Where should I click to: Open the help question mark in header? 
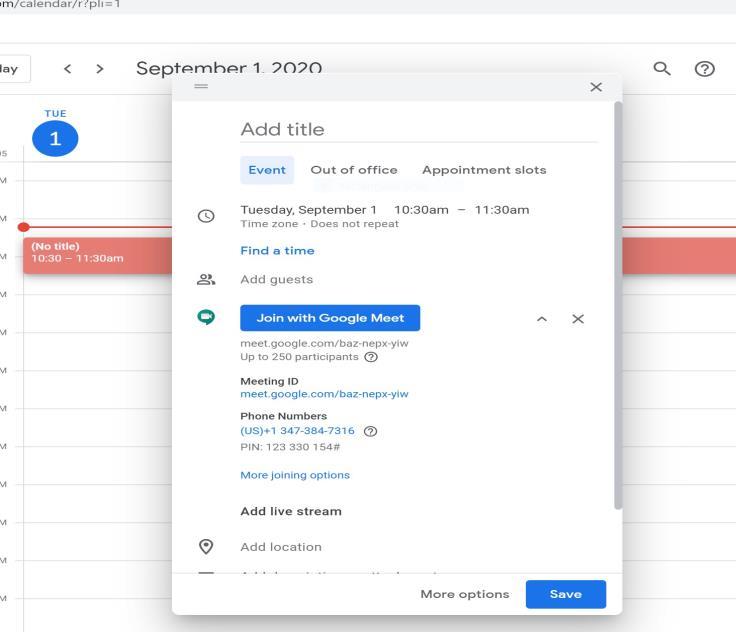(x=705, y=69)
